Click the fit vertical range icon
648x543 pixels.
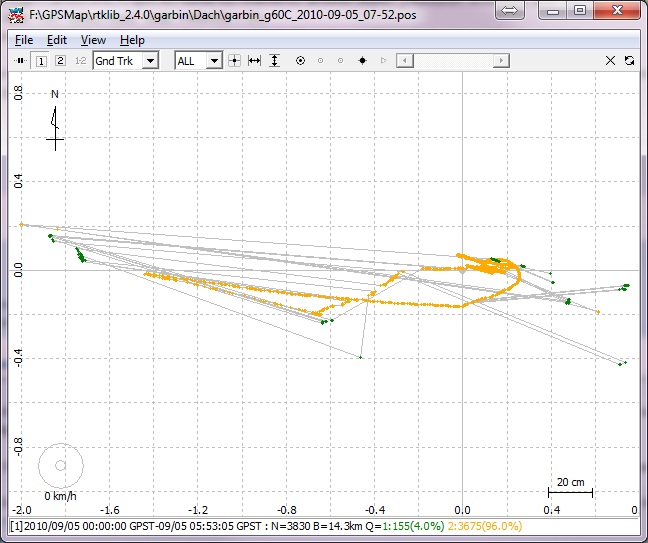274,61
